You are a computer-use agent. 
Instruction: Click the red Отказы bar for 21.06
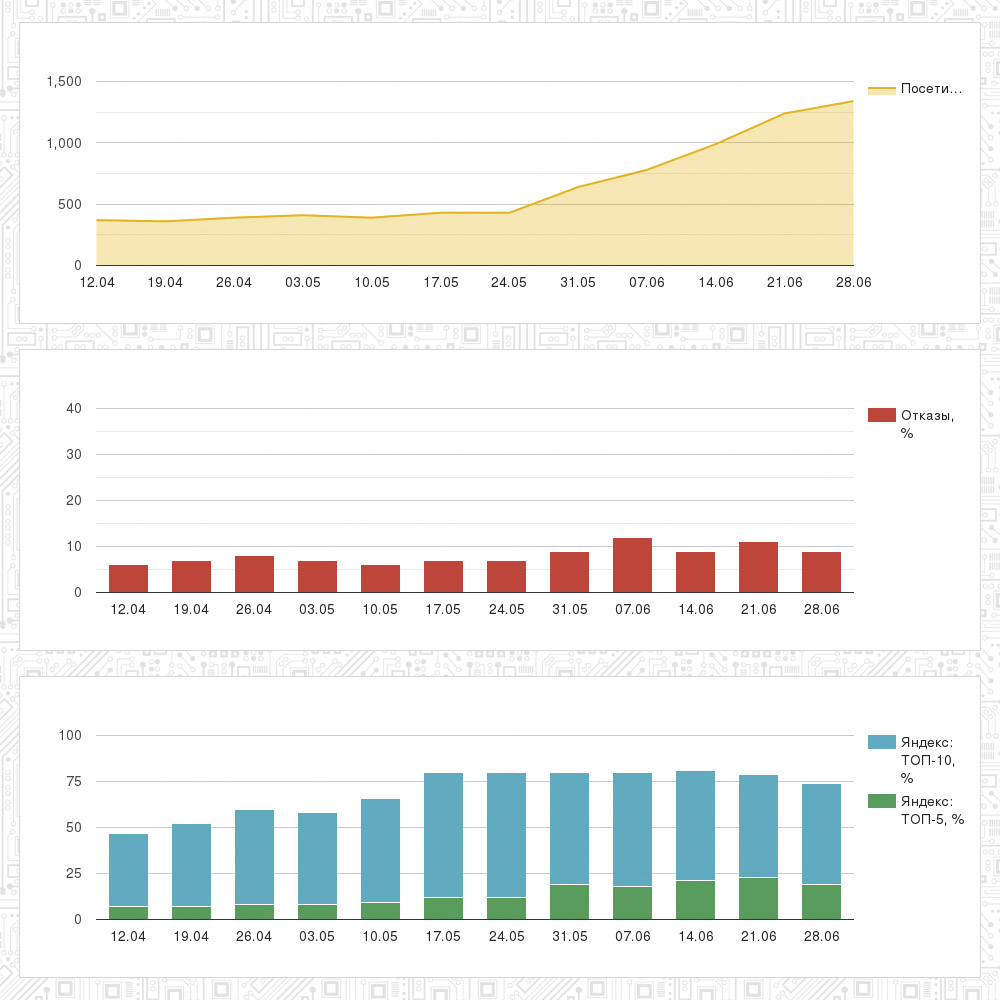pos(758,567)
